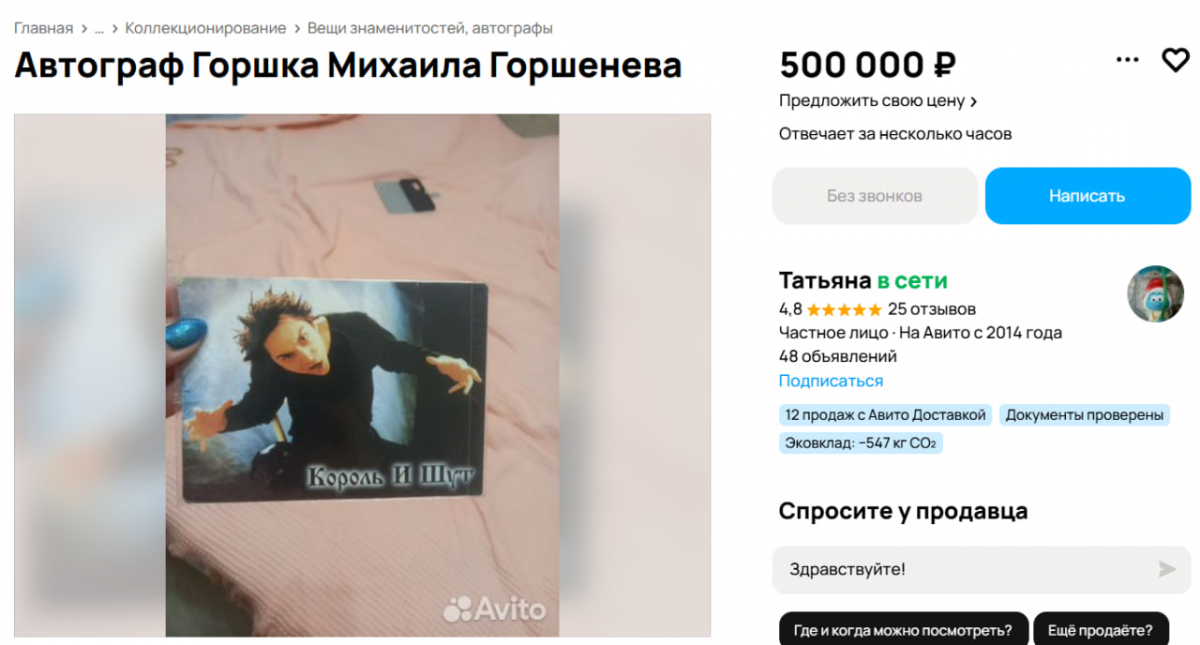The height and width of the screenshot is (645, 1200).
Task: Go to Главная breadcrumb
Action: (43, 28)
